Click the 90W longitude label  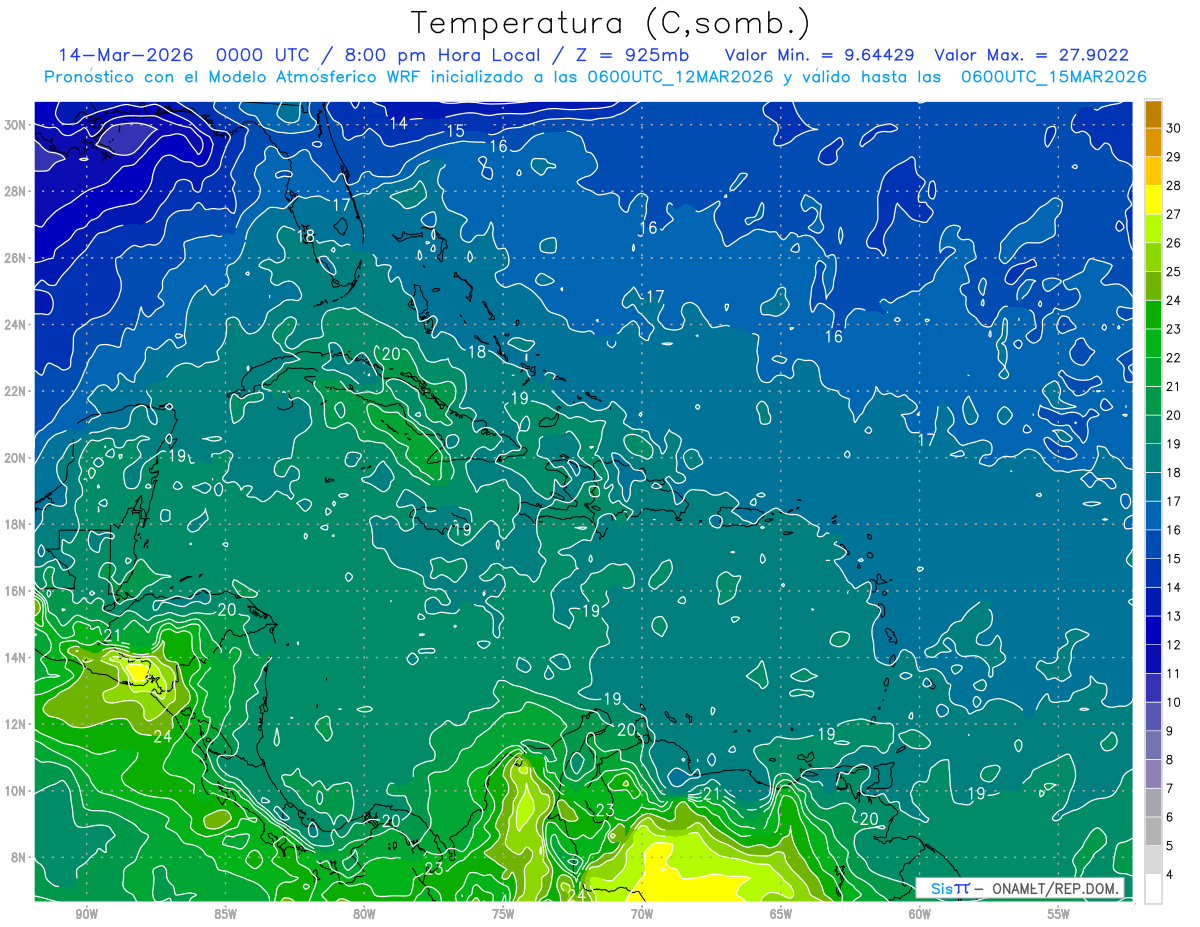[86, 914]
